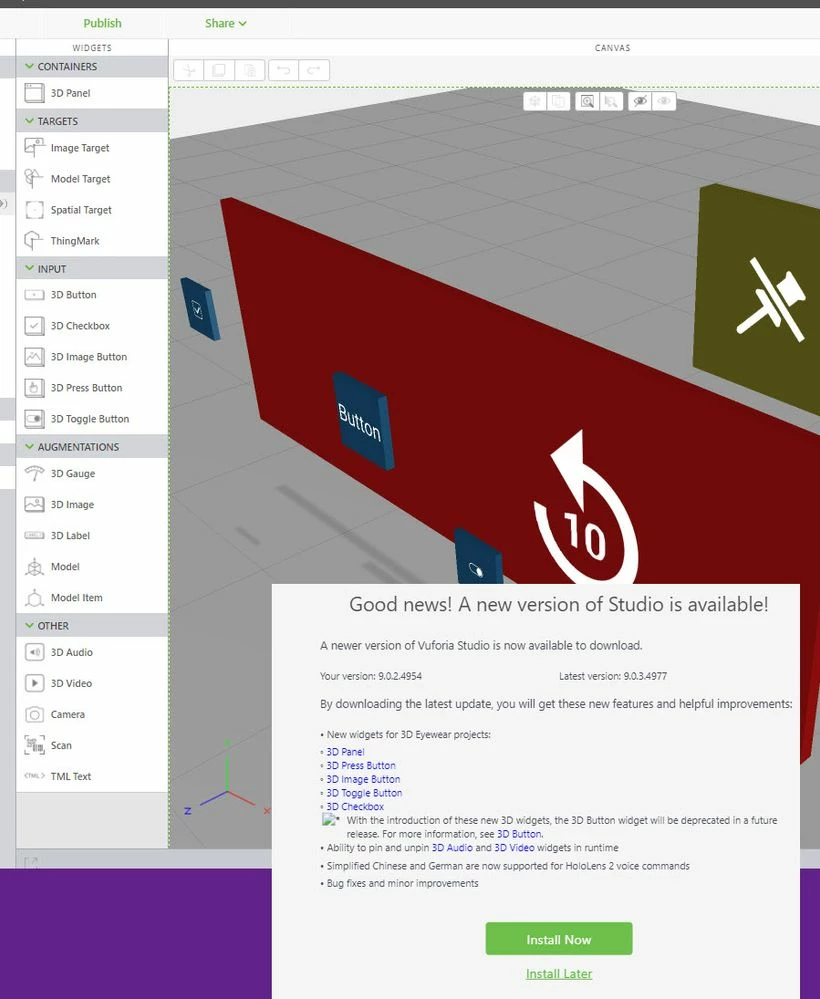Click the crossed-eye Hide Components icon

coord(640,101)
